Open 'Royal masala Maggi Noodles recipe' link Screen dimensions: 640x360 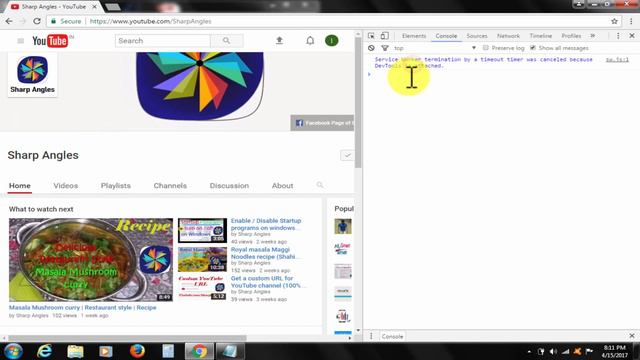[x=266, y=253]
